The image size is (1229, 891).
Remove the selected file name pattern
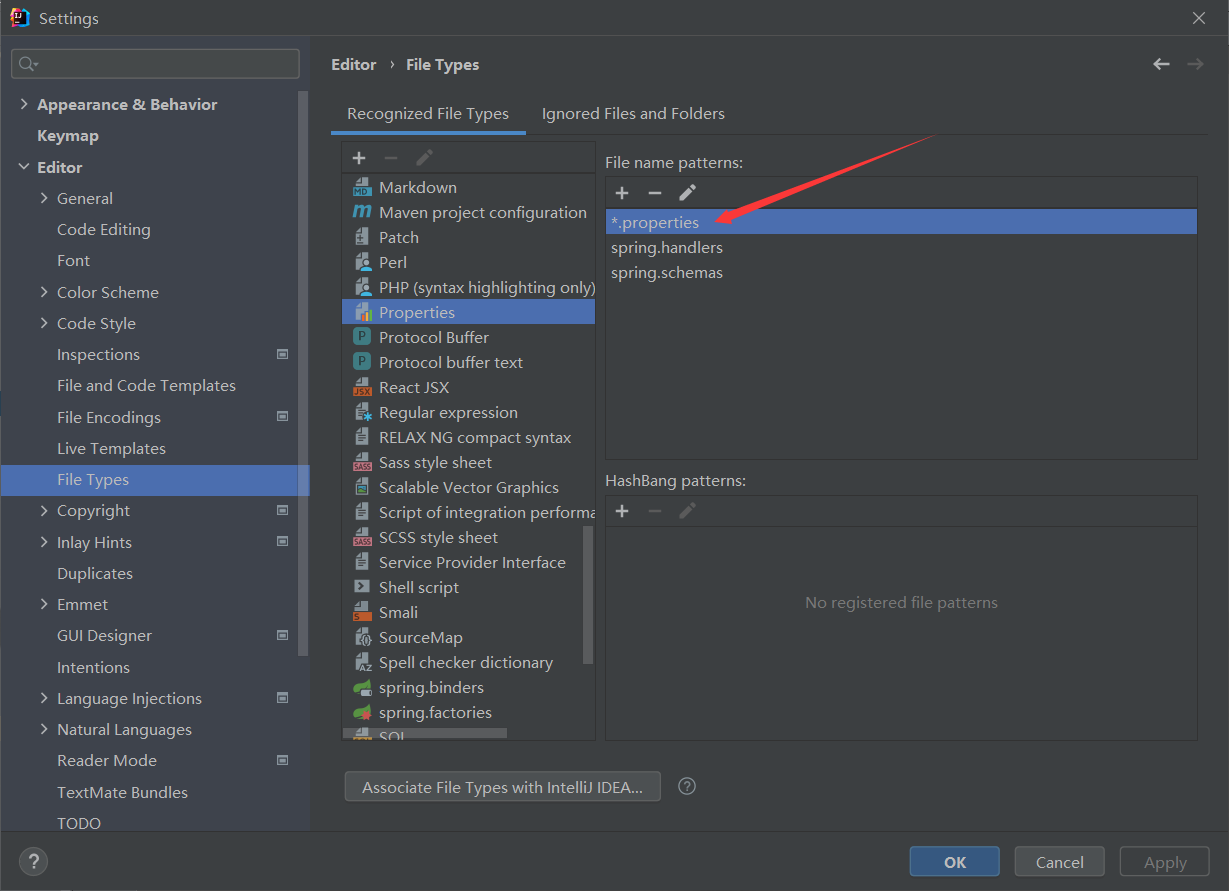coord(655,193)
